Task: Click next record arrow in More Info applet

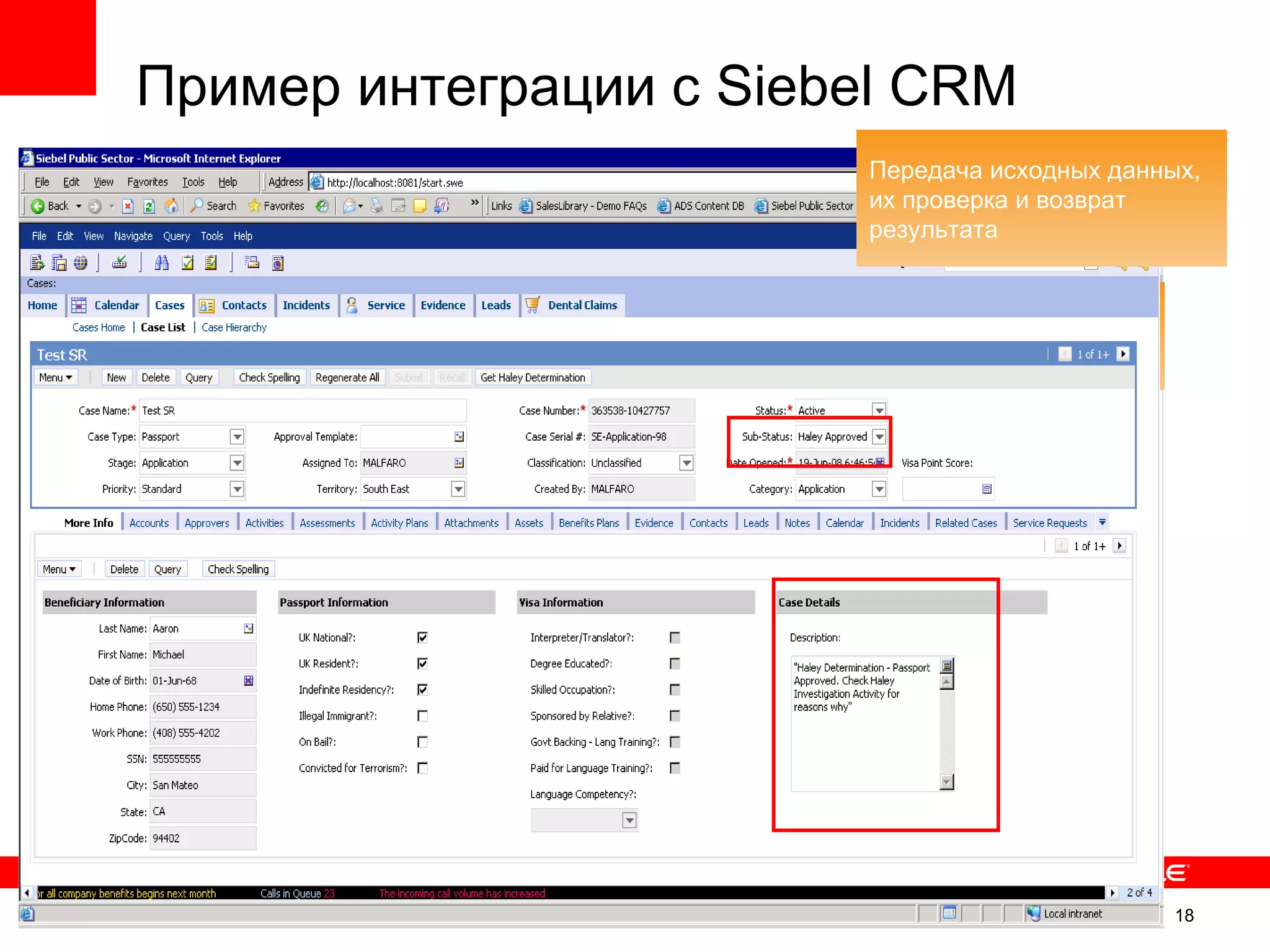Action: [x=1119, y=545]
